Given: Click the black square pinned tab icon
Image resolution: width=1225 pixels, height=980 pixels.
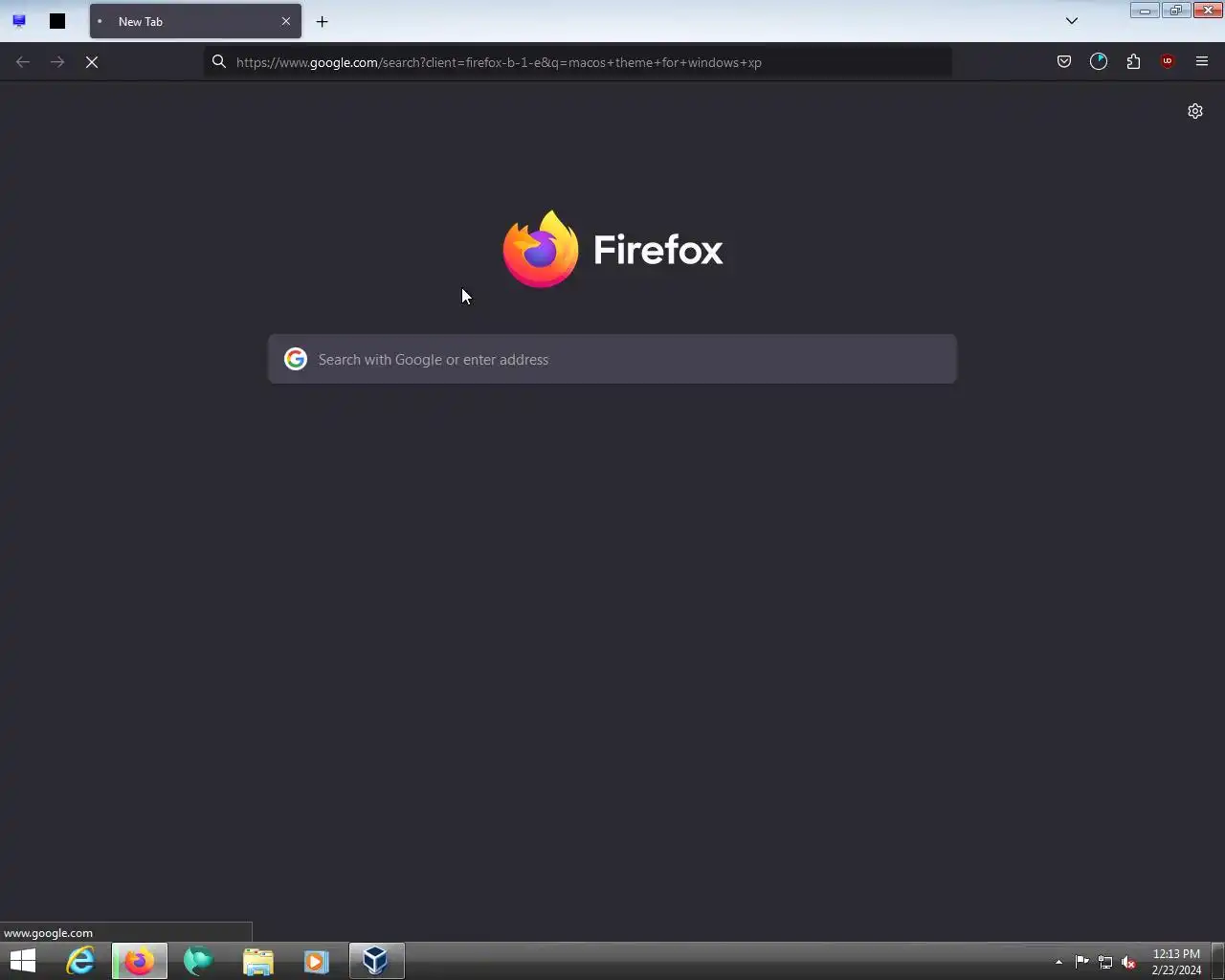Looking at the screenshot, I should point(57,21).
